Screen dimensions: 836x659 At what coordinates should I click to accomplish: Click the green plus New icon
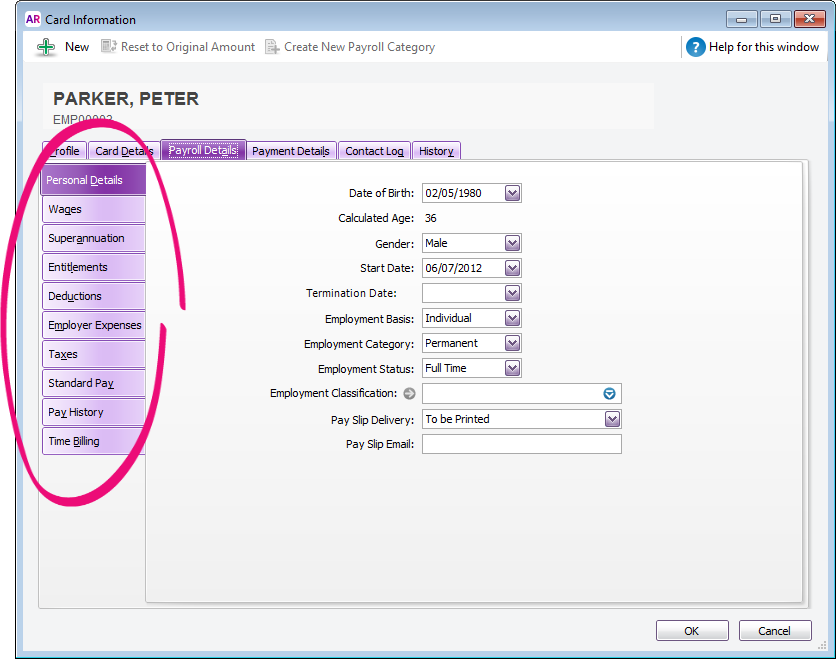[46, 47]
